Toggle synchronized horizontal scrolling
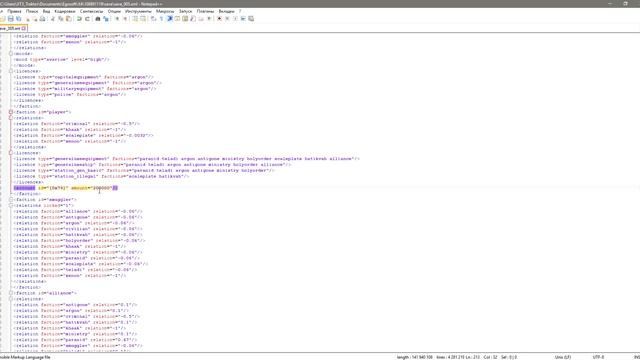This screenshot has height=360, width=640. pyautogui.click(x=143, y=19)
